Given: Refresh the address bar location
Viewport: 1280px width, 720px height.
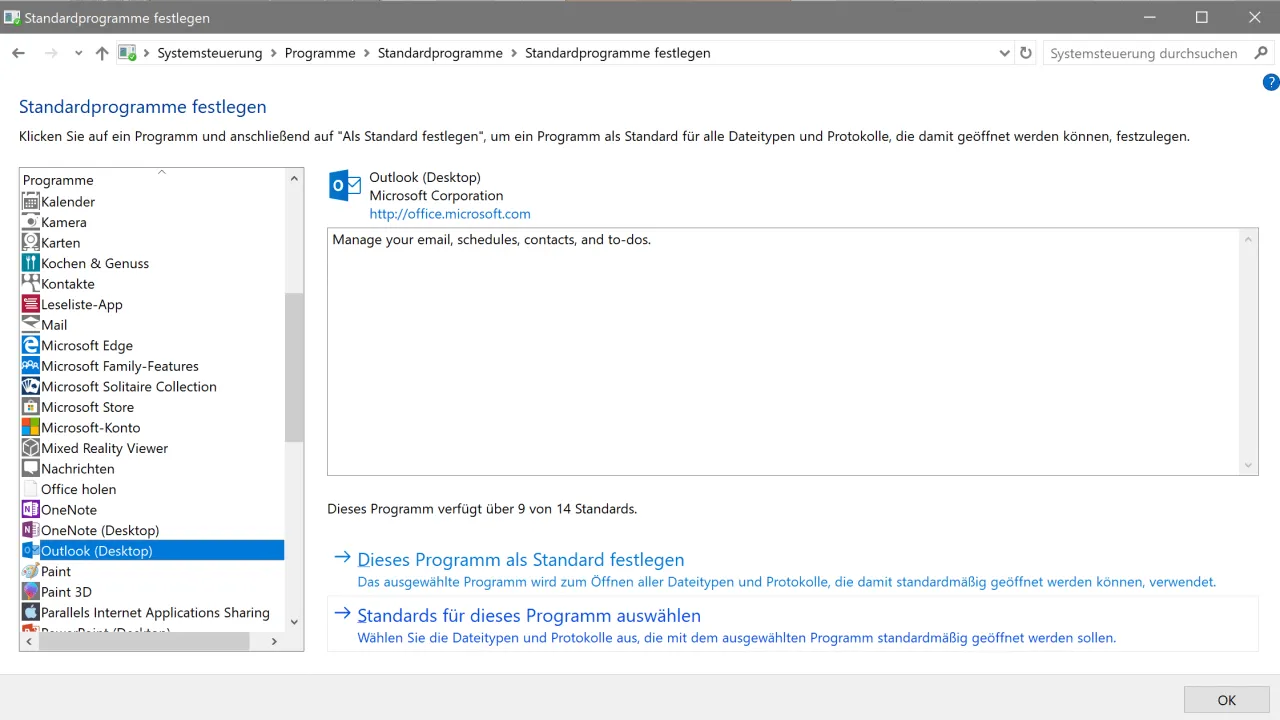Looking at the screenshot, I should point(1026,53).
